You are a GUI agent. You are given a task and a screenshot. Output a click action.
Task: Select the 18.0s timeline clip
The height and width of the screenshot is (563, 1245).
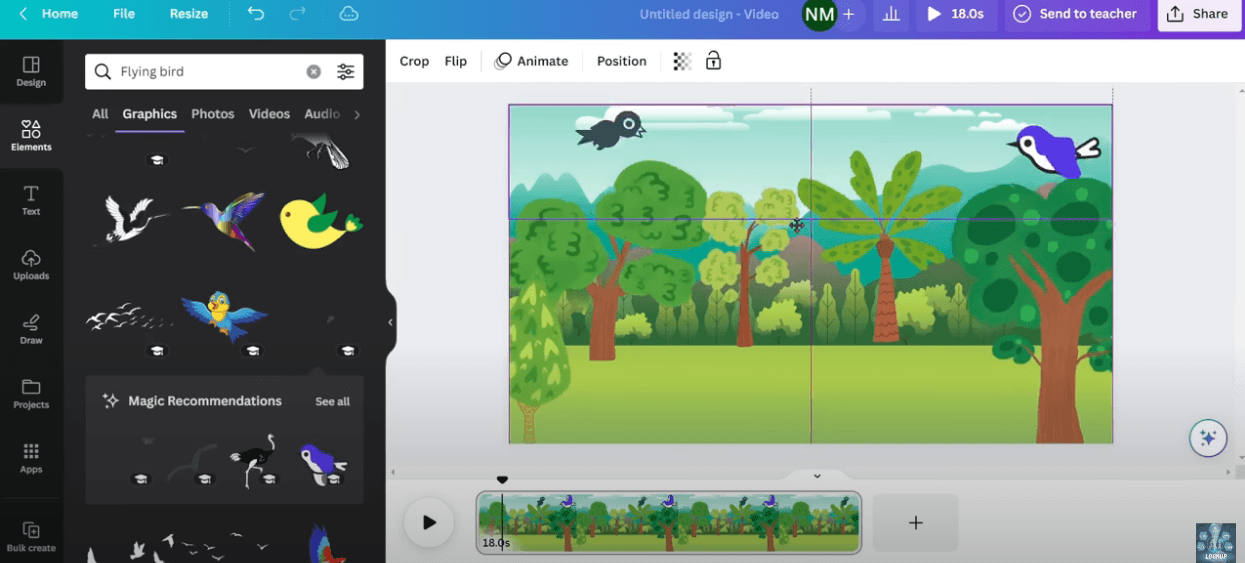pyautogui.click(x=669, y=522)
